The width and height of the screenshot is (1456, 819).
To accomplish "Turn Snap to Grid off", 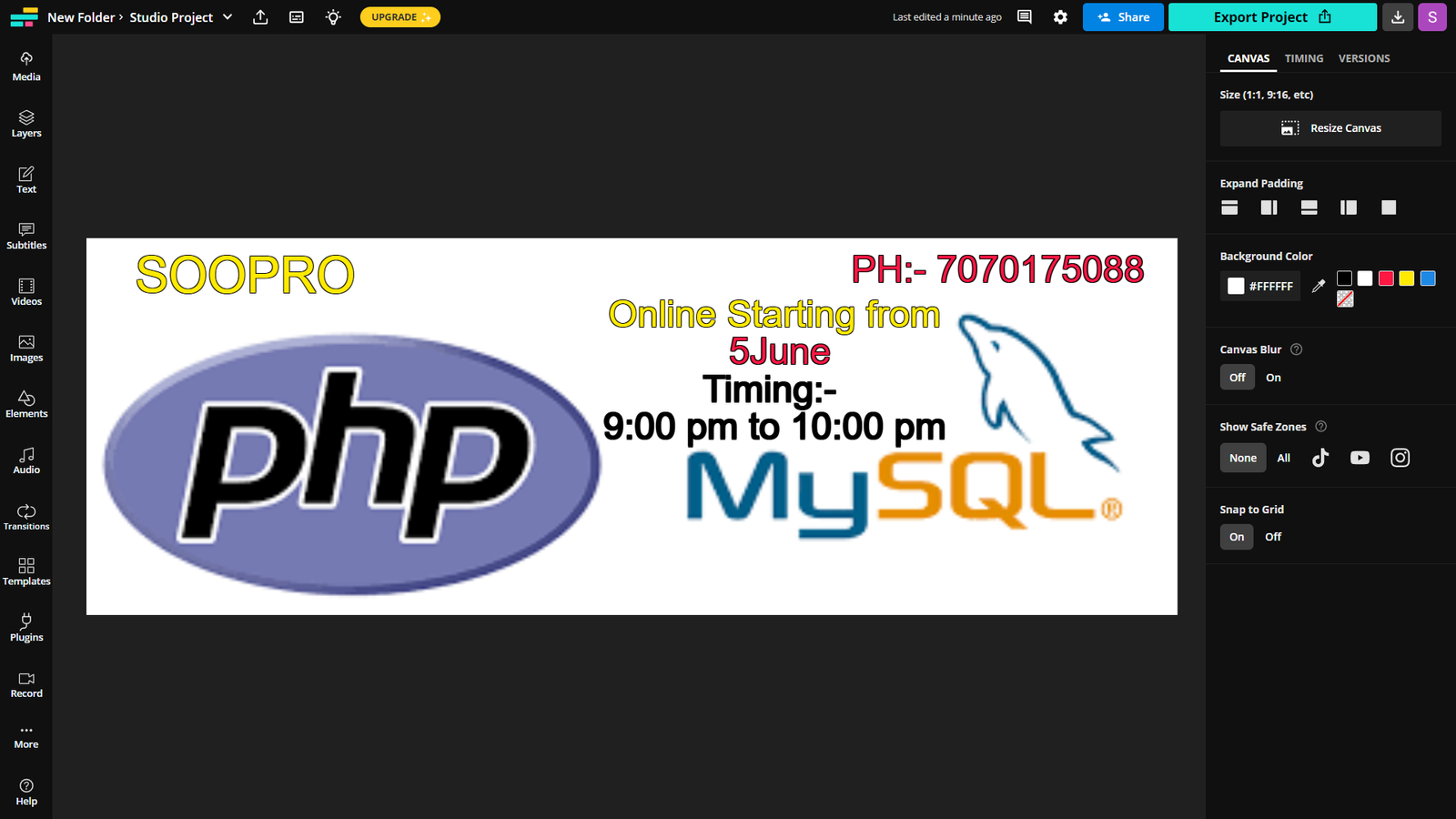I will (1272, 537).
